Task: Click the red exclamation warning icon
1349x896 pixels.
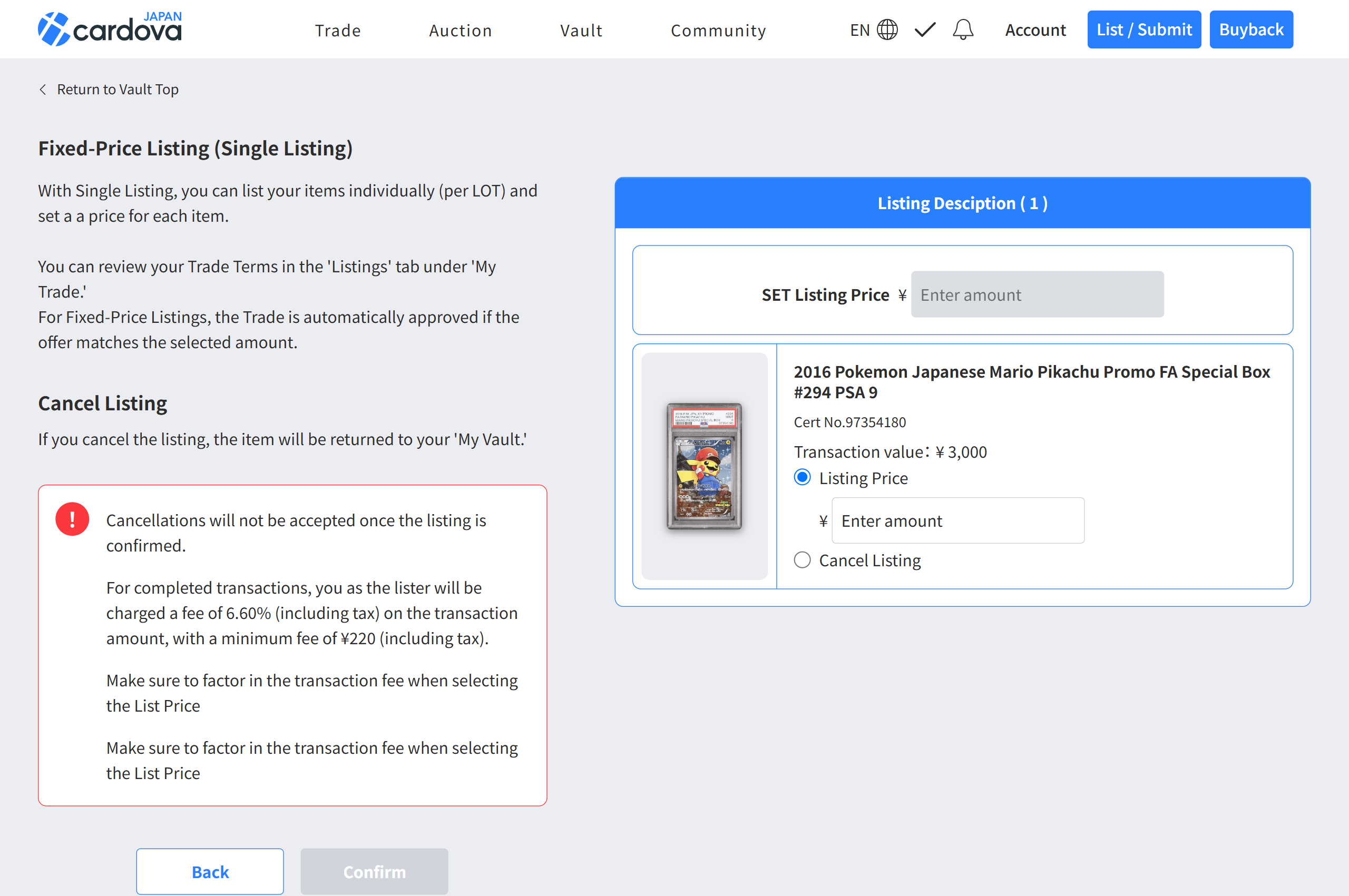Action: point(72,519)
